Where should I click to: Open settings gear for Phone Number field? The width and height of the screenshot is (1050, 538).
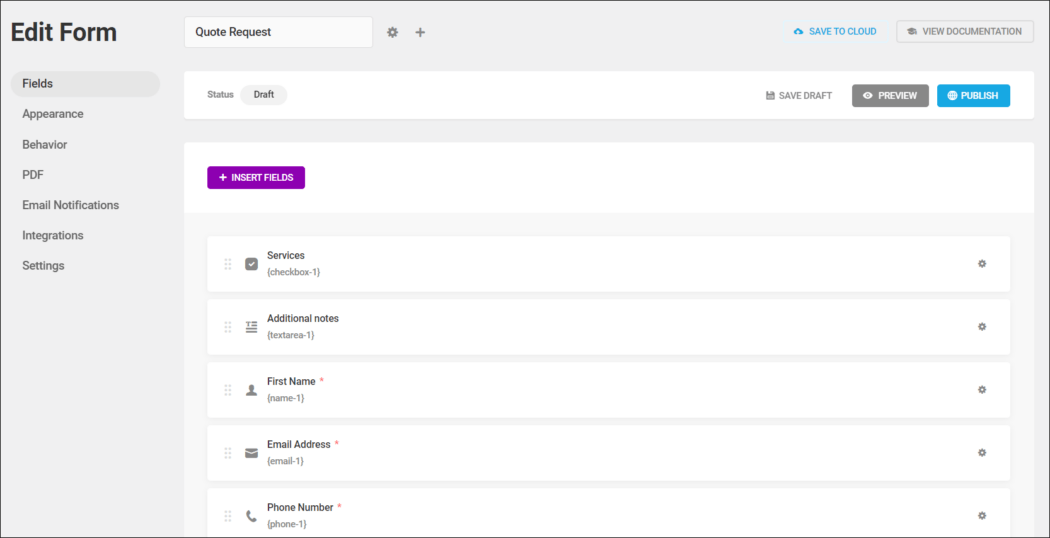click(x=982, y=516)
